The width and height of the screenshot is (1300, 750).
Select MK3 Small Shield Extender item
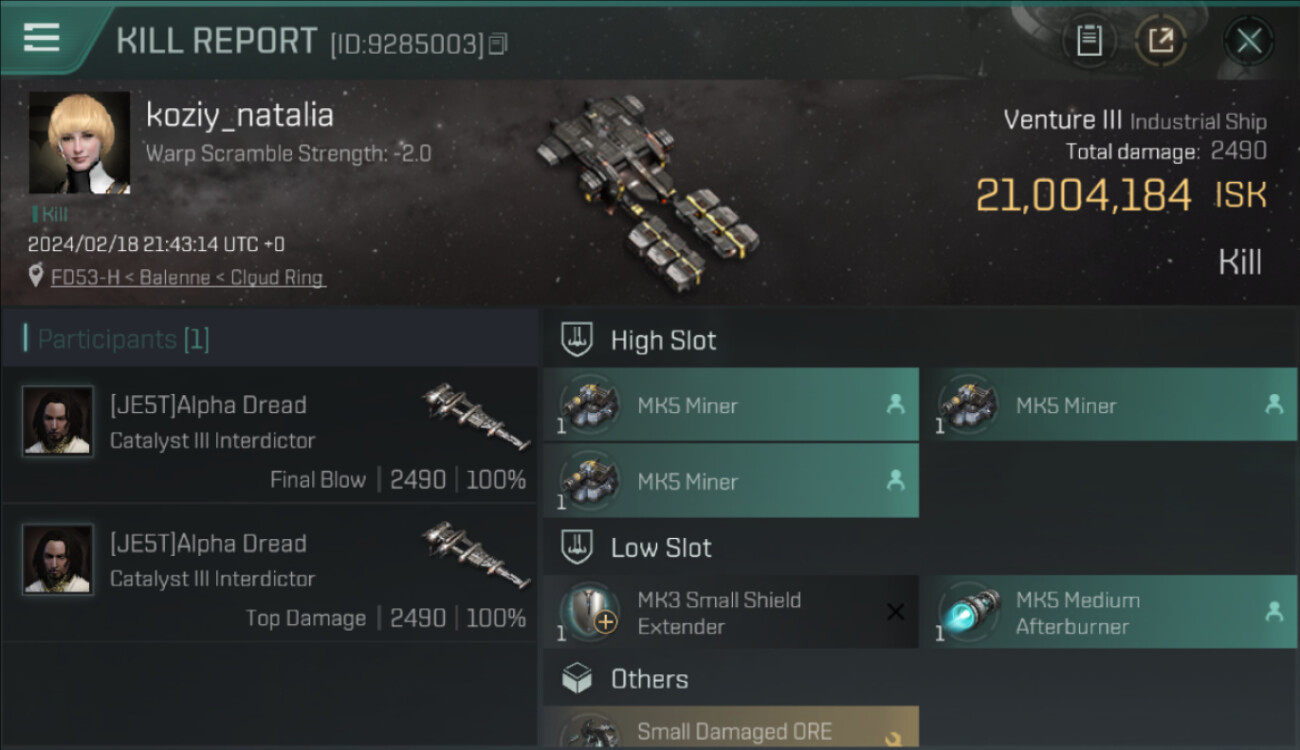pos(731,612)
